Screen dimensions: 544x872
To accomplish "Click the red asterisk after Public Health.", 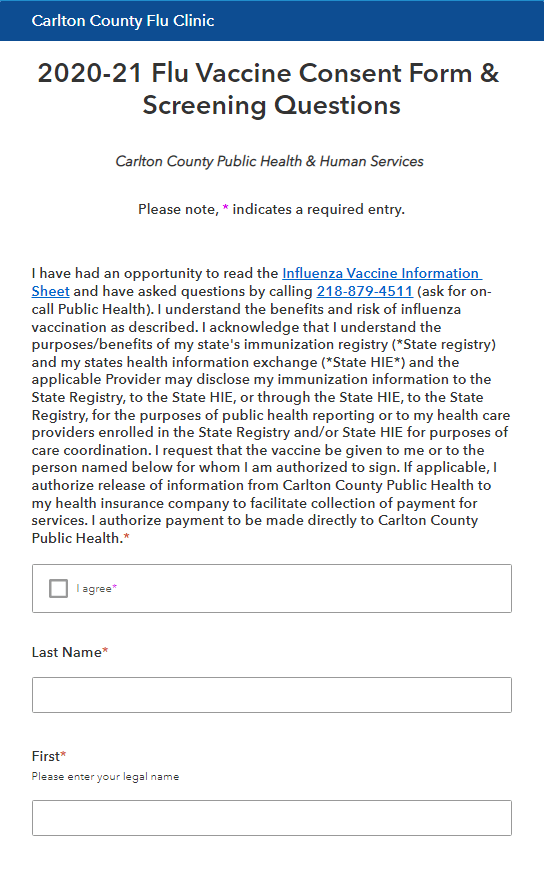I will pos(126,537).
